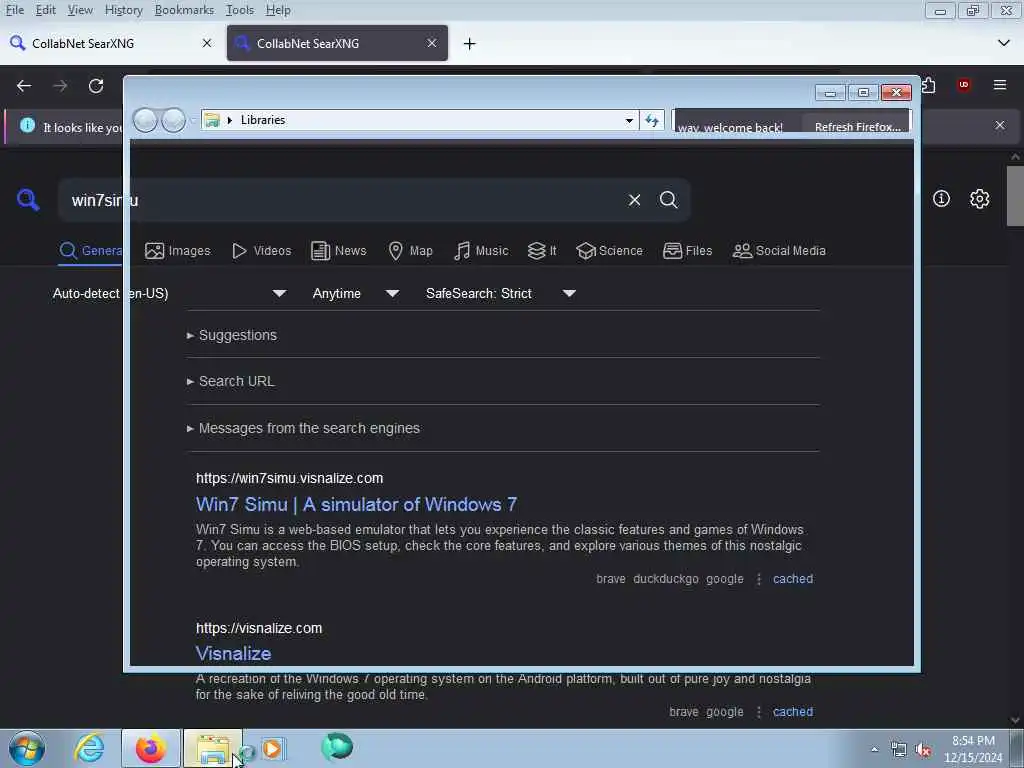The height and width of the screenshot is (768, 1024).
Task: Open the Visnalize result link
Action: click(233, 654)
